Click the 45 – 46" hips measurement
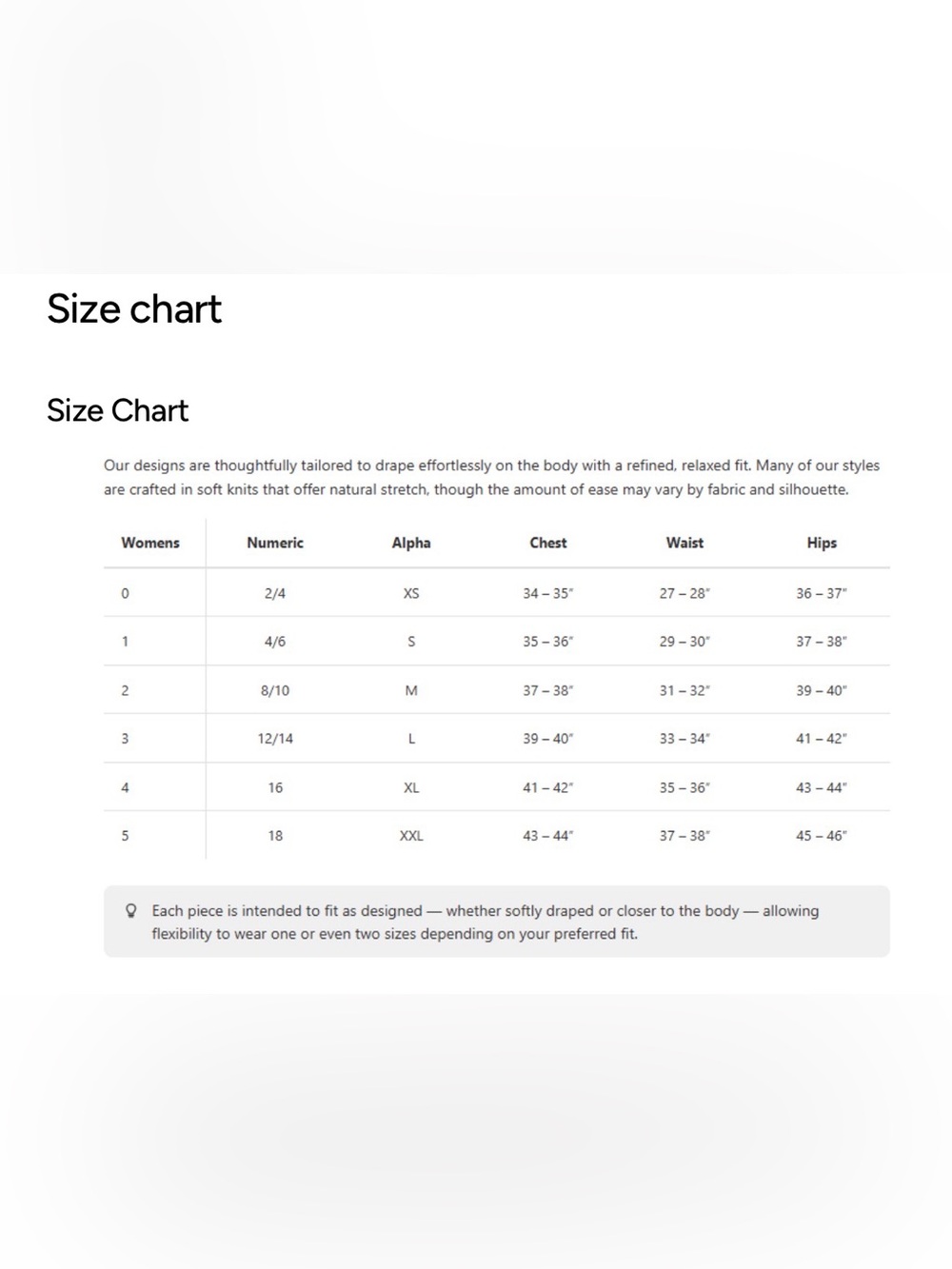Image resolution: width=952 pixels, height=1269 pixels. pos(822,836)
